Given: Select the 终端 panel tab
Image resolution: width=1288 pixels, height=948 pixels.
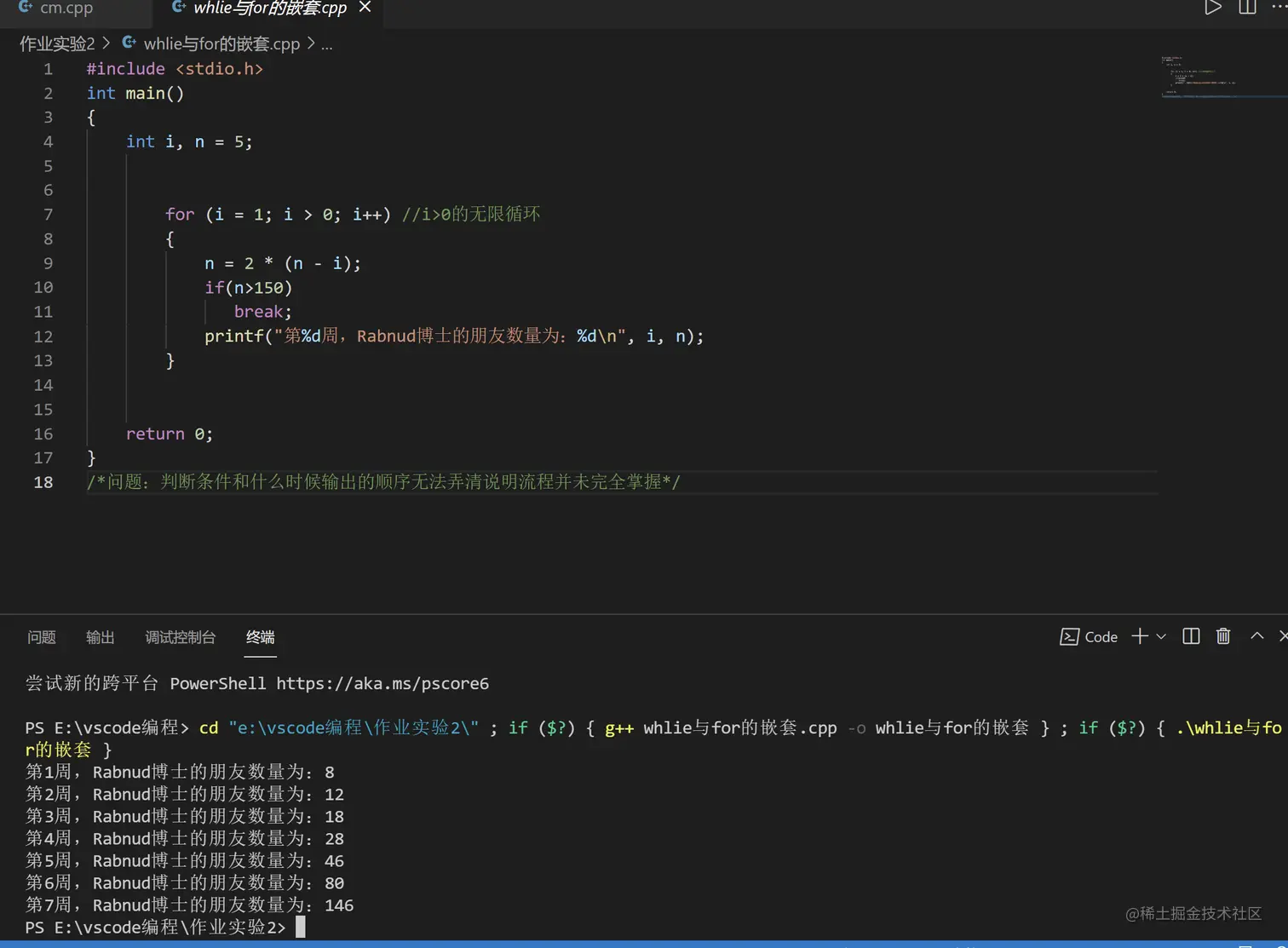Looking at the screenshot, I should (x=261, y=637).
